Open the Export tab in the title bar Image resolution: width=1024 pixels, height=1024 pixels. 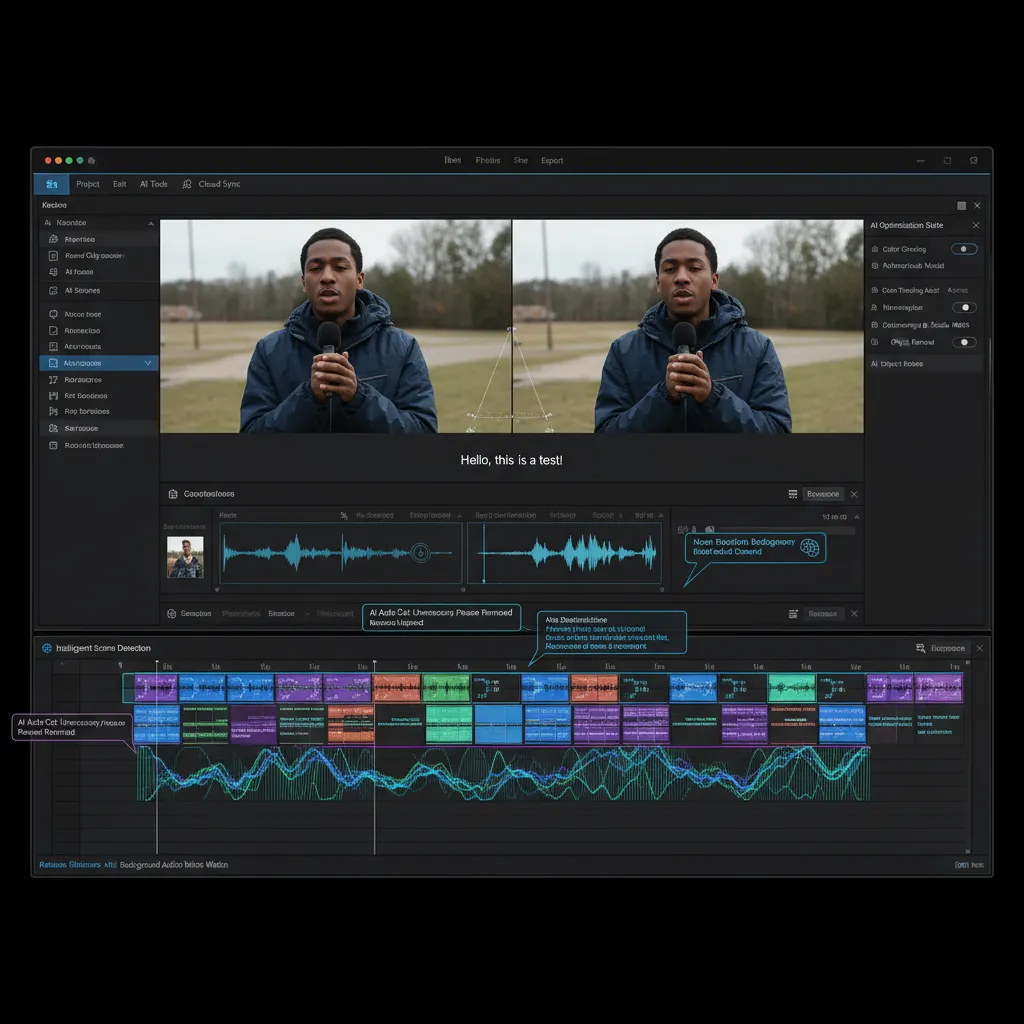point(552,160)
